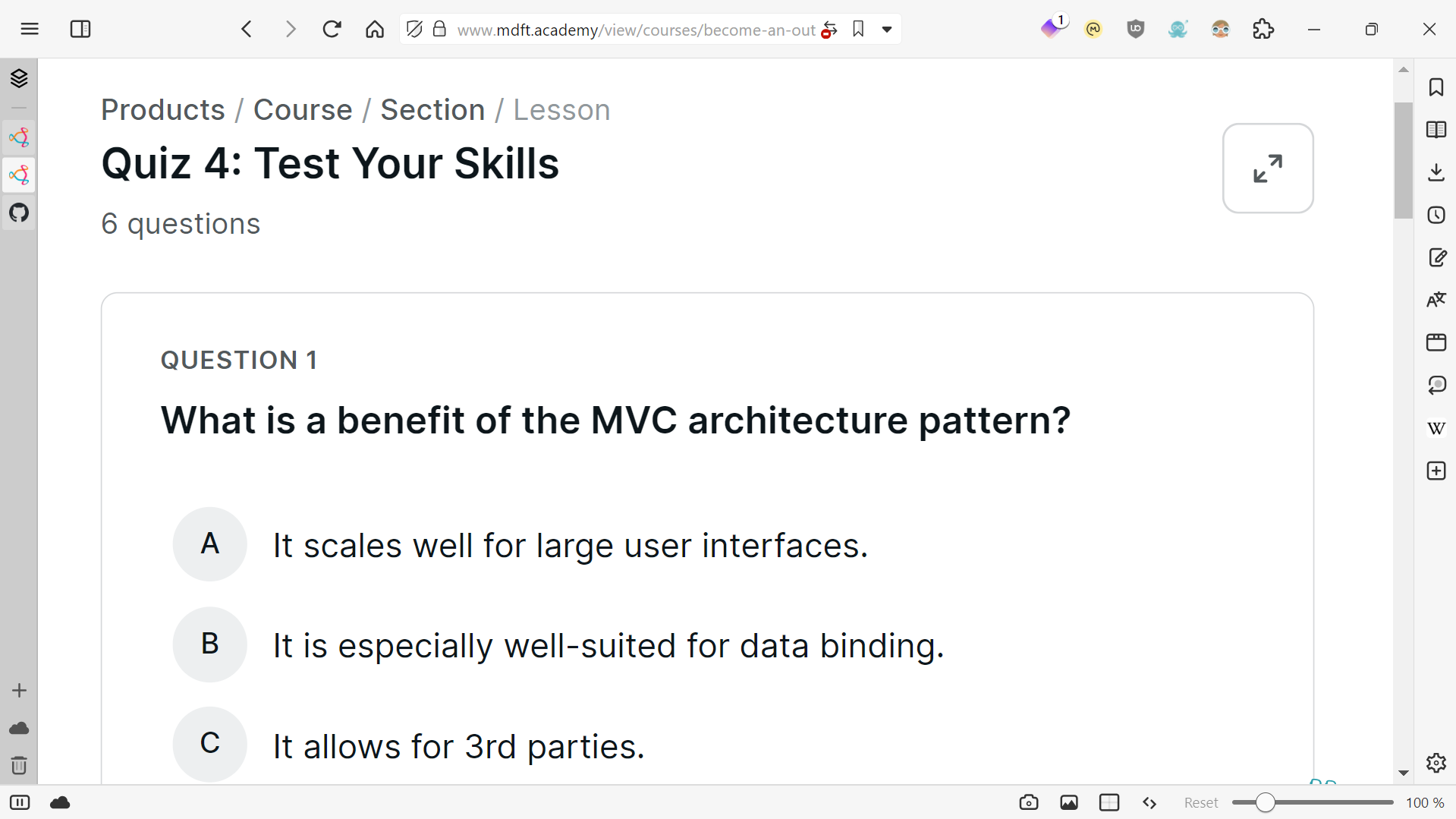Choose answer option B
The image size is (1456, 819).
click(210, 644)
